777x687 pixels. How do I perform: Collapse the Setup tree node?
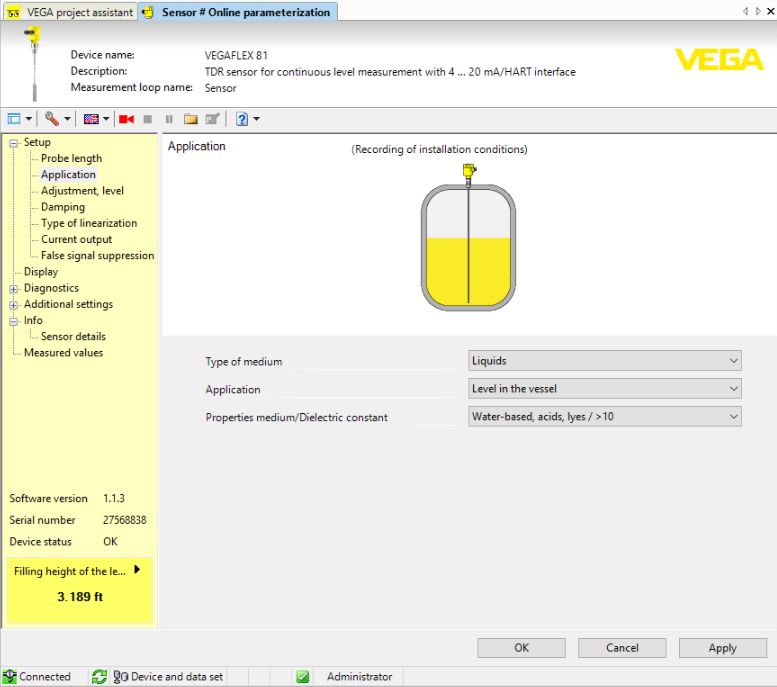tap(14, 143)
